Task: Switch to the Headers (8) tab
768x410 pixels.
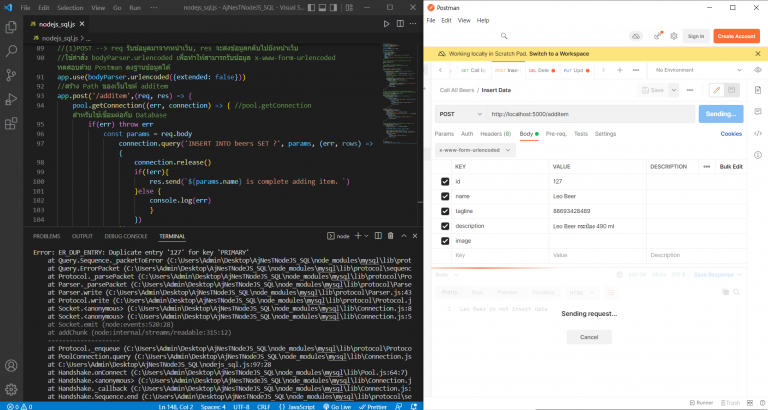Action: (495, 133)
